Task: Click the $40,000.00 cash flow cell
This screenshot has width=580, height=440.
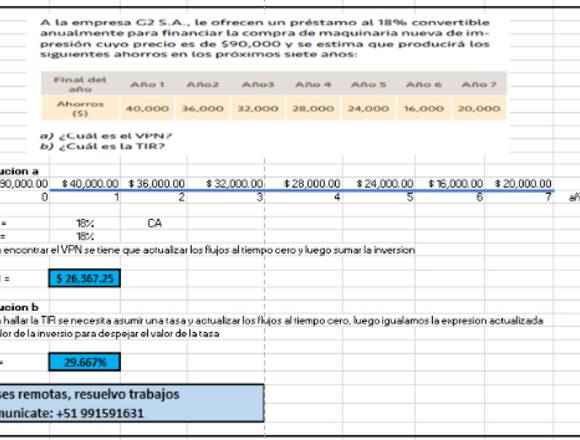Action: [x=85, y=183]
